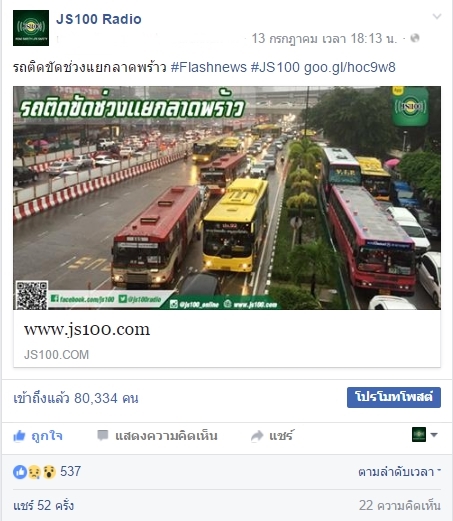Click the thumbs-up Like icon
Image resolution: width=453 pixels, height=521 pixels.
pyautogui.click(x=19, y=436)
